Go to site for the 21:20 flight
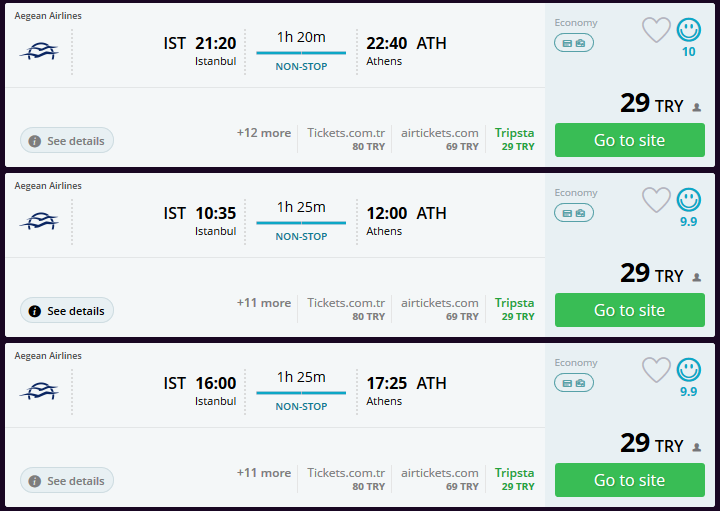 (629, 140)
